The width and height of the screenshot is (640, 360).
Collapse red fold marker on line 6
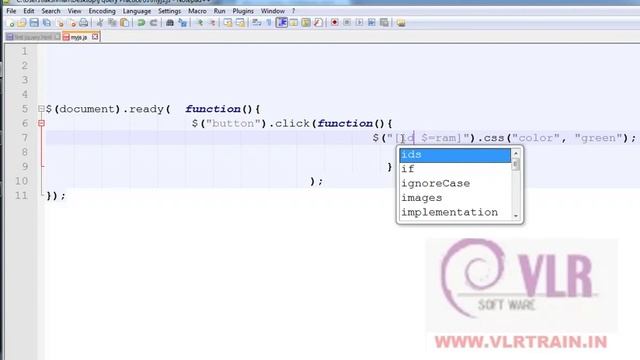[41, 123]
